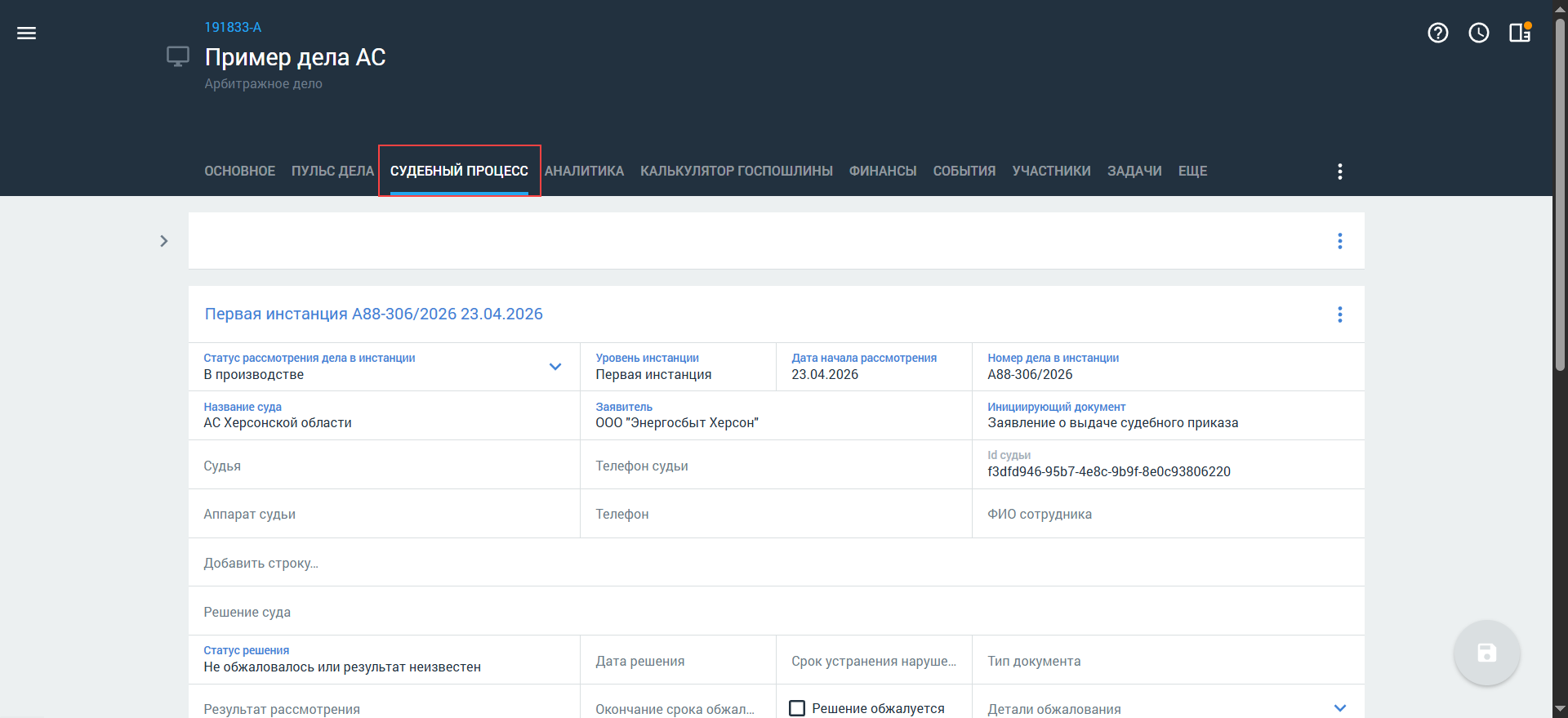Expand the Статус рассмотрения дела dropdown
The width and height of the screenshot is (1568, 718).
555,367
